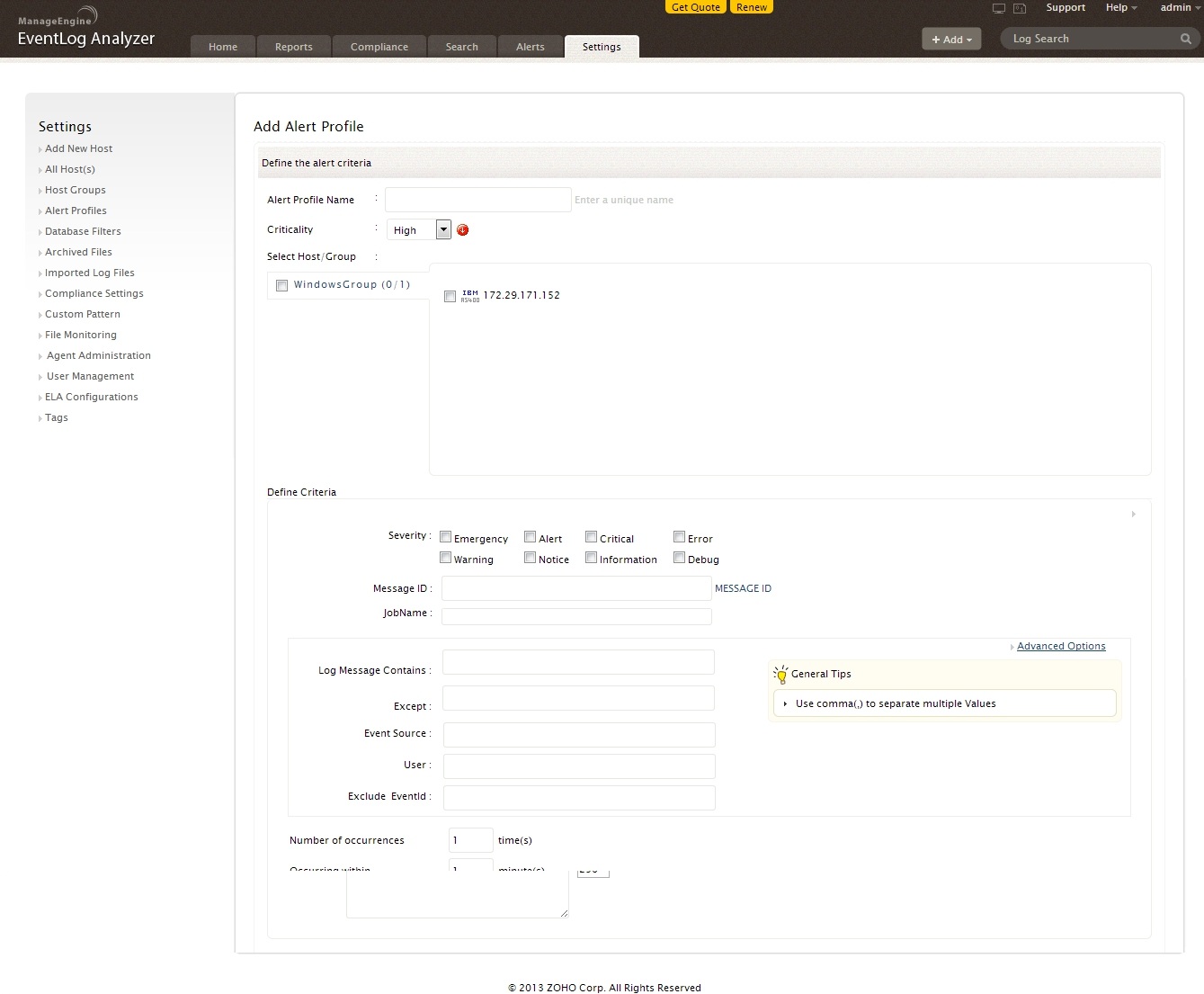Open the Criticality dropdown

pyautogui.click(x=443, y=229)
